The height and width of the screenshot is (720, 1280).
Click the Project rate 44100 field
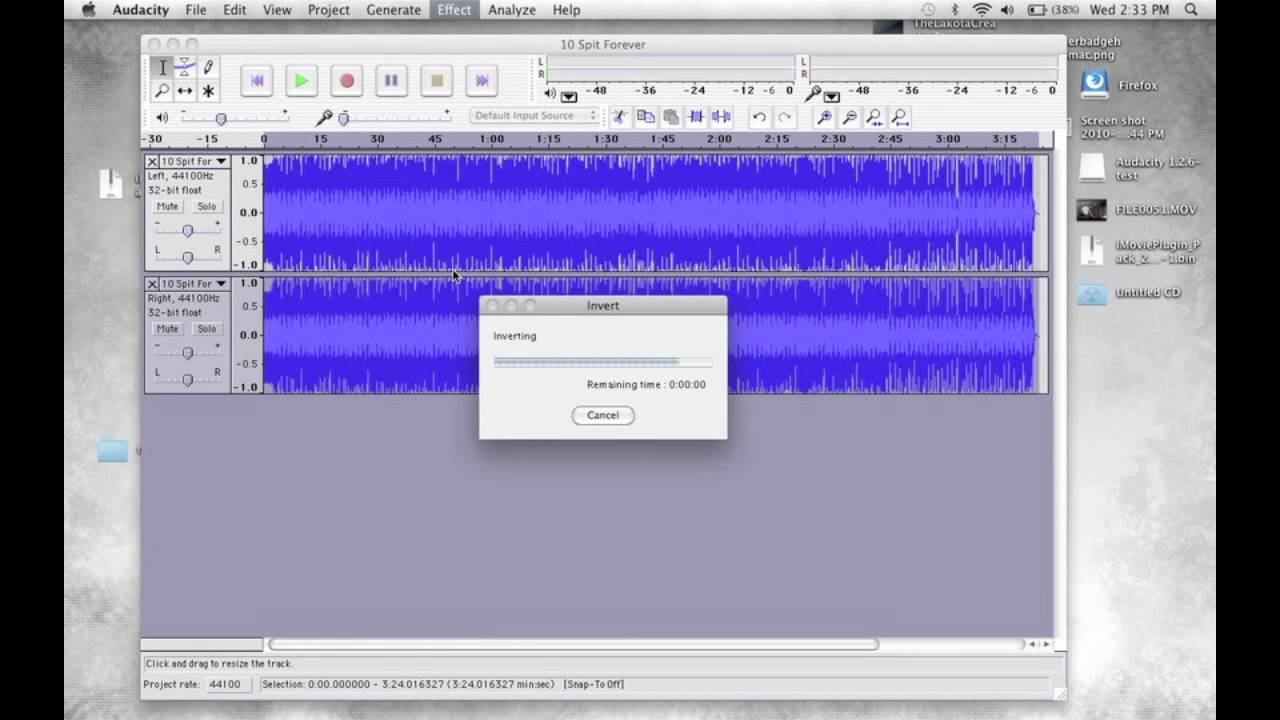226,684
